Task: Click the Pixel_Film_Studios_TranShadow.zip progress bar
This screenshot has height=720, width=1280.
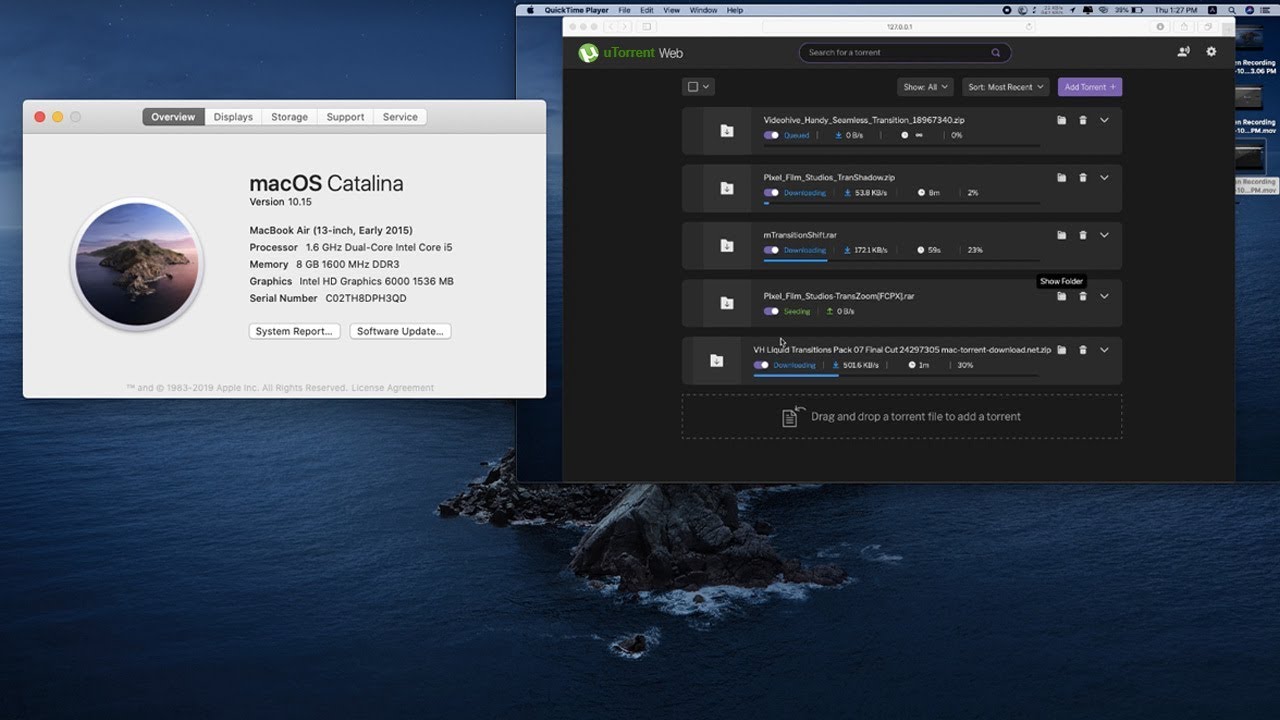Action: (901, 203)
